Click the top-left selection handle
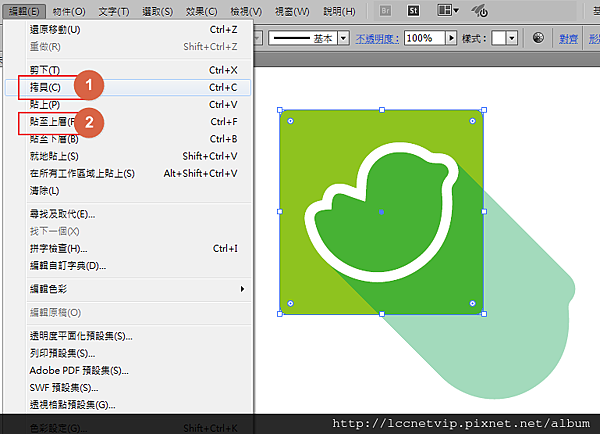This screenshot has height=434, width=600. pos(280,110)
